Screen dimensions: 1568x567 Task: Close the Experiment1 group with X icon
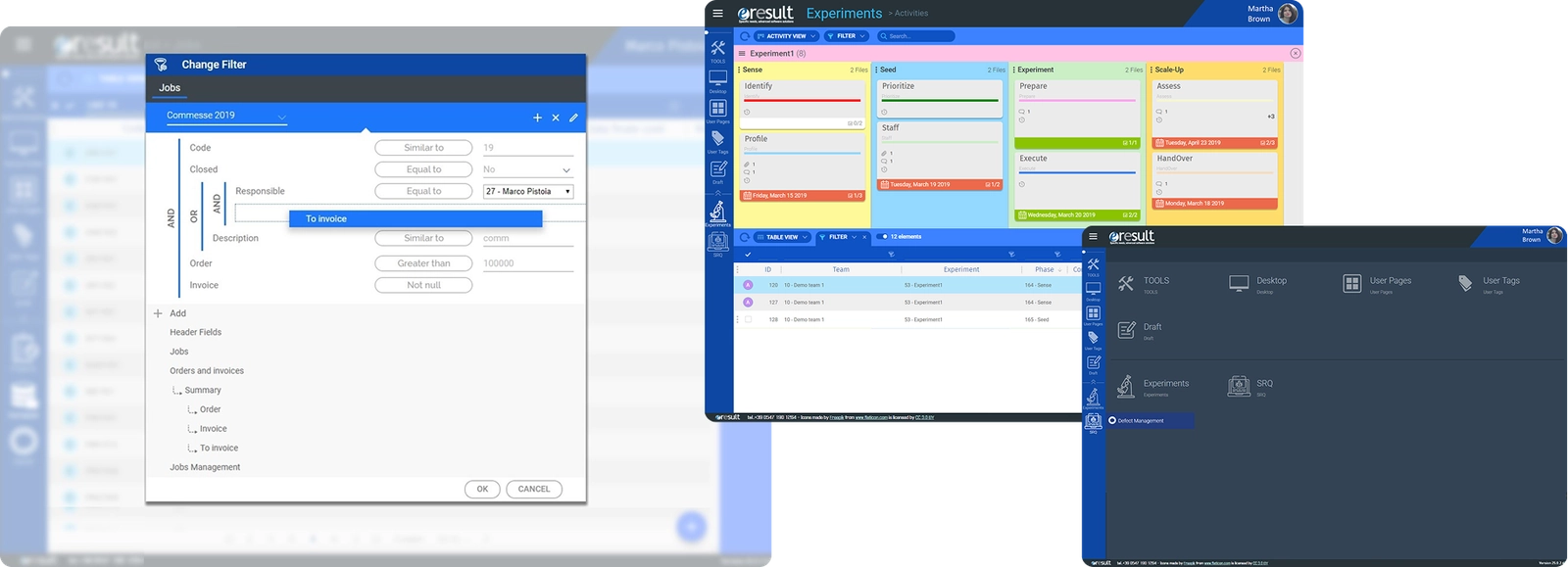click(1296, 53)
